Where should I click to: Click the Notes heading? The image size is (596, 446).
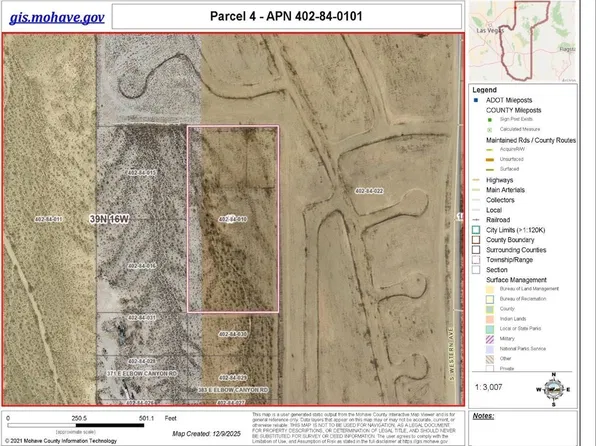click(483, 416)
